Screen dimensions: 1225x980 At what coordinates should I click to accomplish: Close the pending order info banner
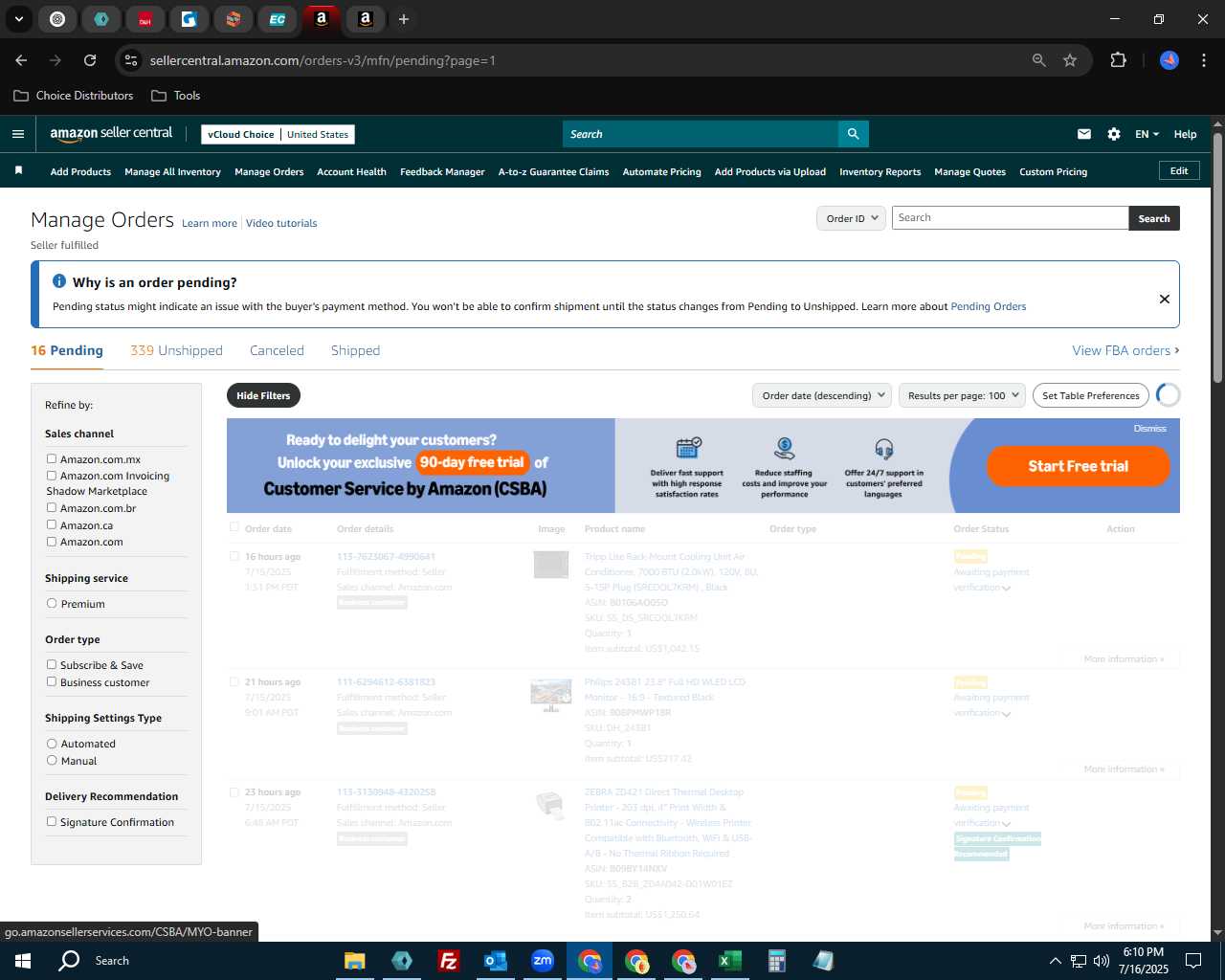coord(1165,299)
